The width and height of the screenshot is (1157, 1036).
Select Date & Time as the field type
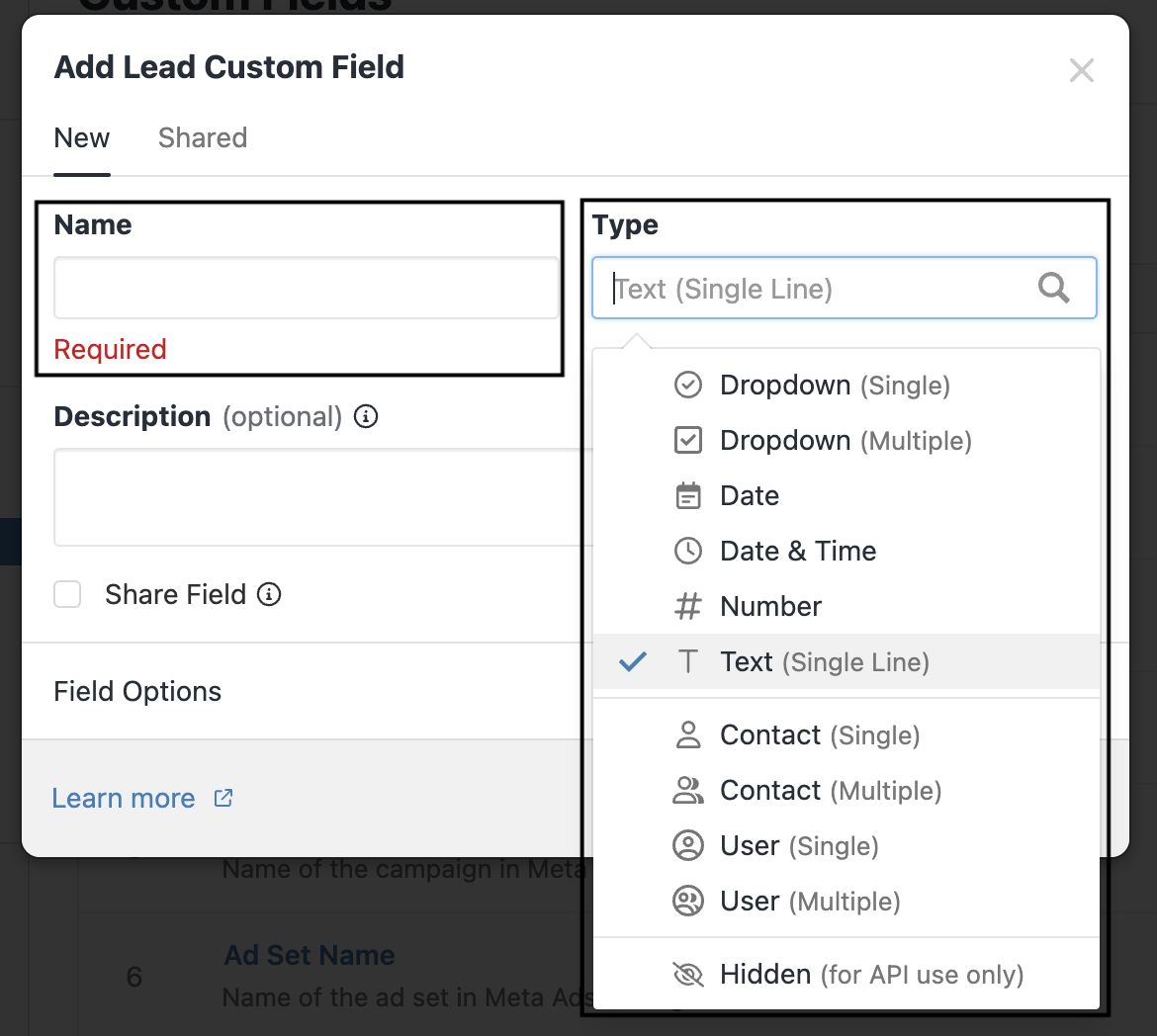tap(798, 551)
